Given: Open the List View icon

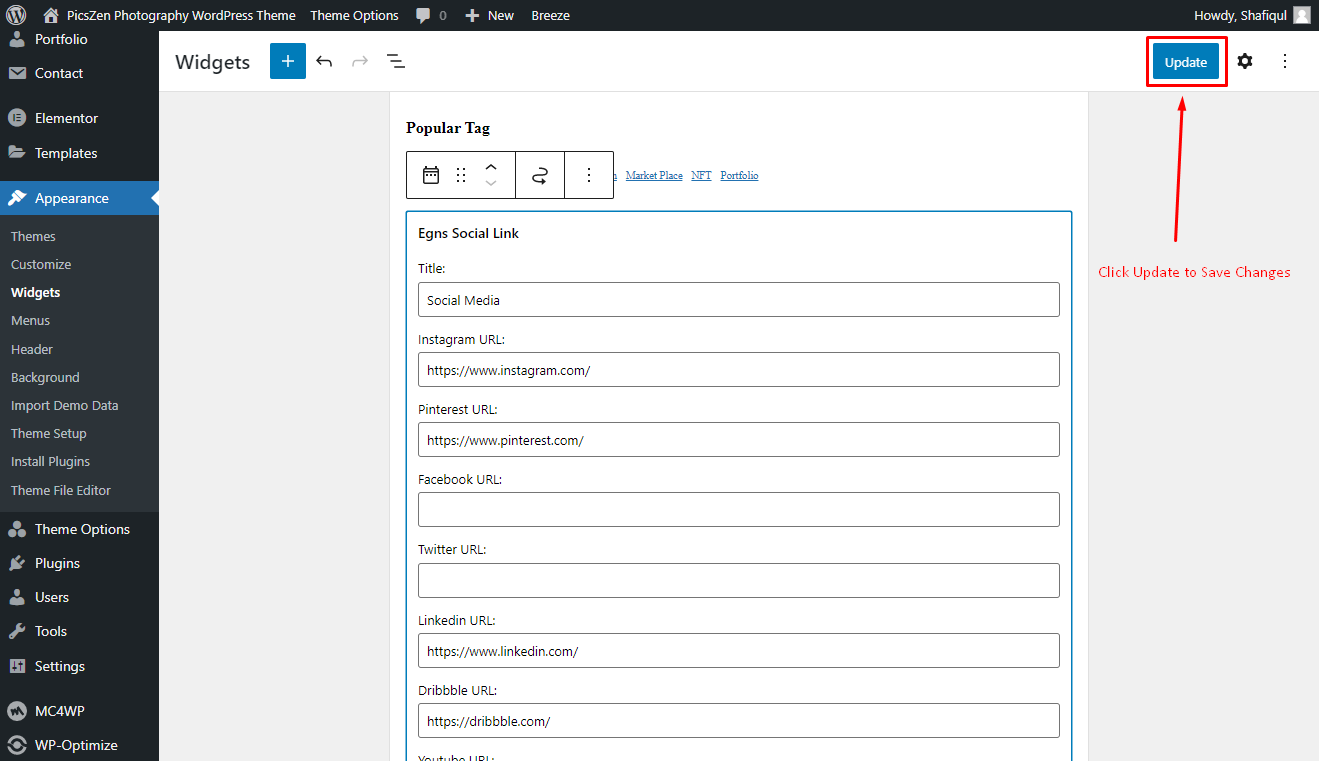Looking at the screenshot, I should tap(396, 61).
